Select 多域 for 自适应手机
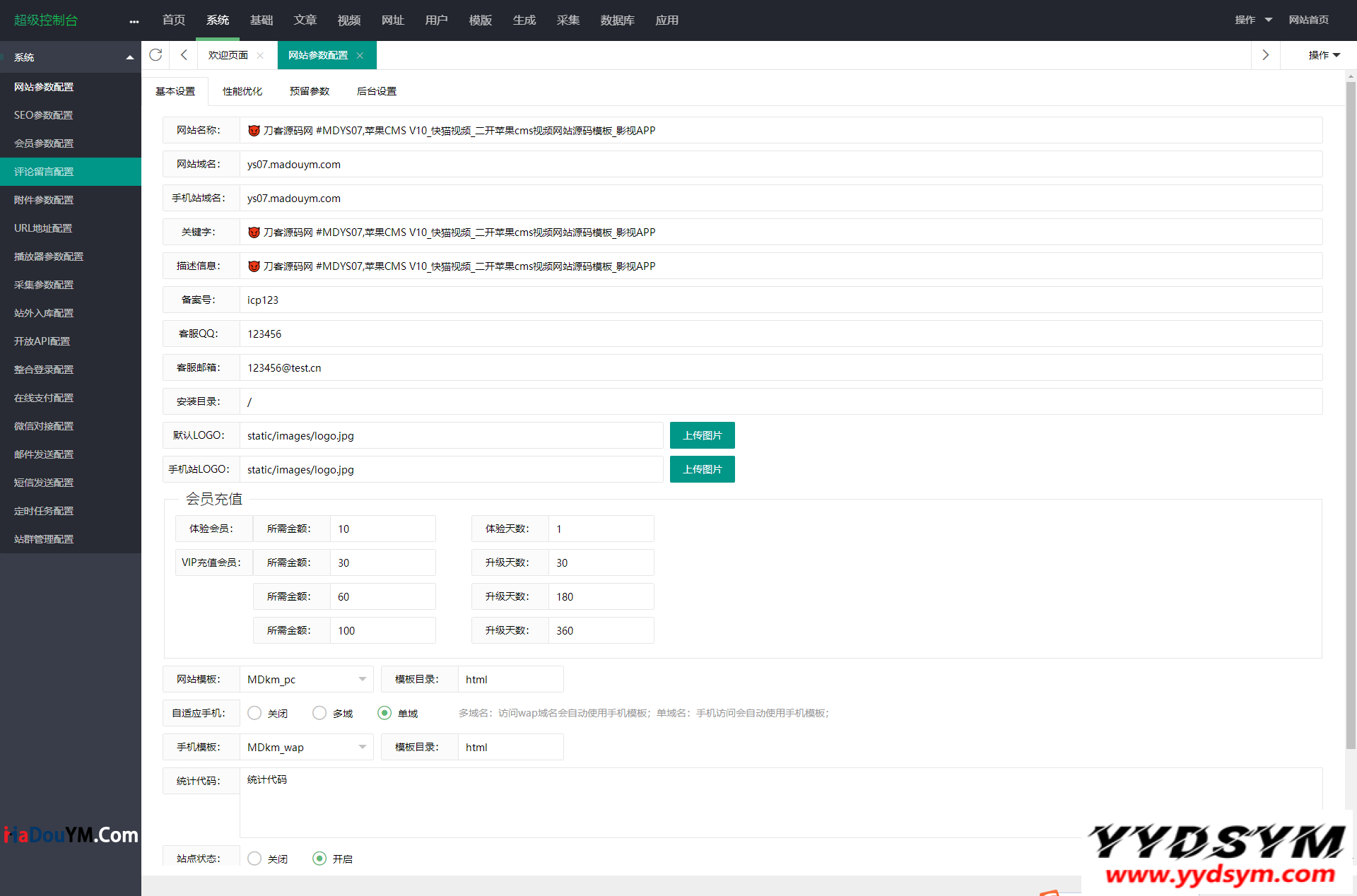This screenshot has height=896, width=1357. [319, 713]
